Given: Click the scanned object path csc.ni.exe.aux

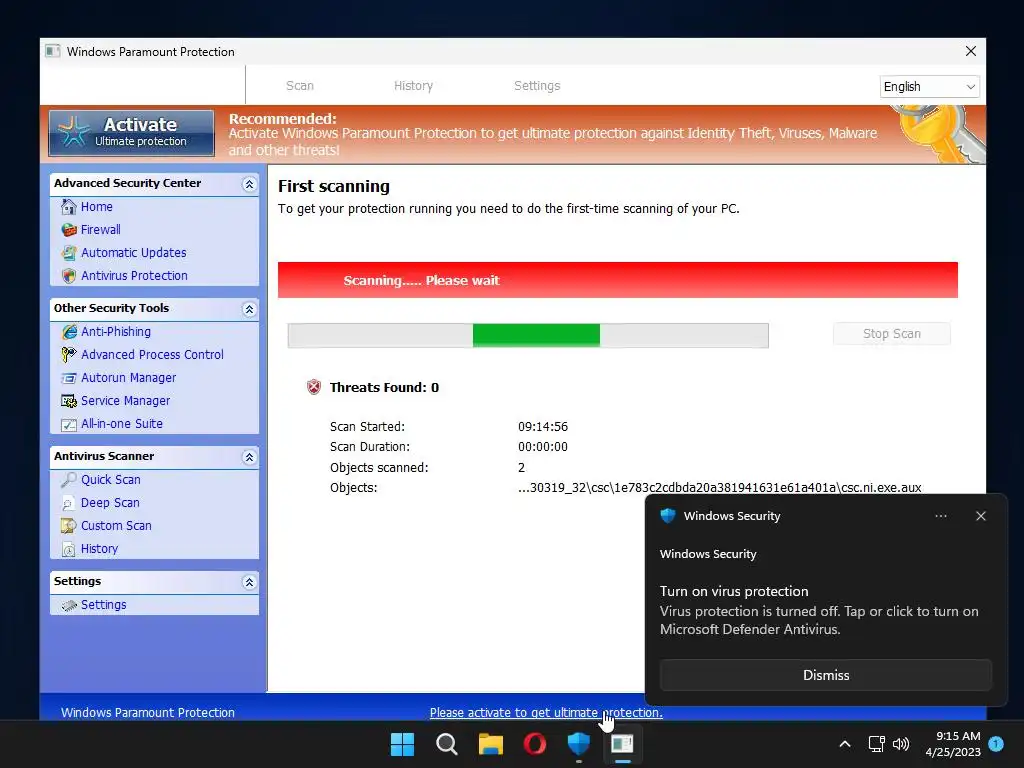Looking at the screenshot, I should tap(720, 488).
